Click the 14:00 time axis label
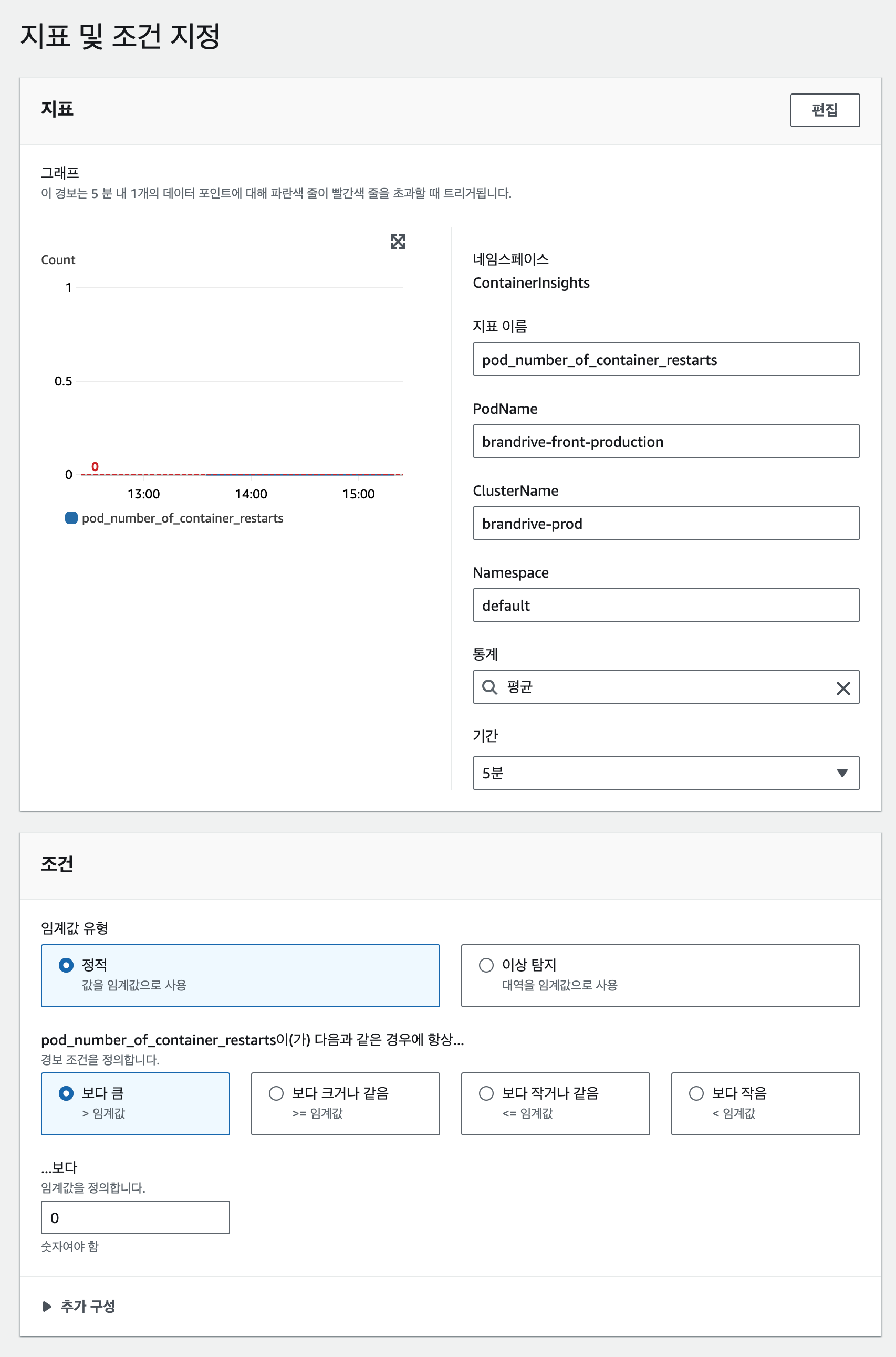The height and width of the screenshot is (1357, 896). (x=251, y=494)
